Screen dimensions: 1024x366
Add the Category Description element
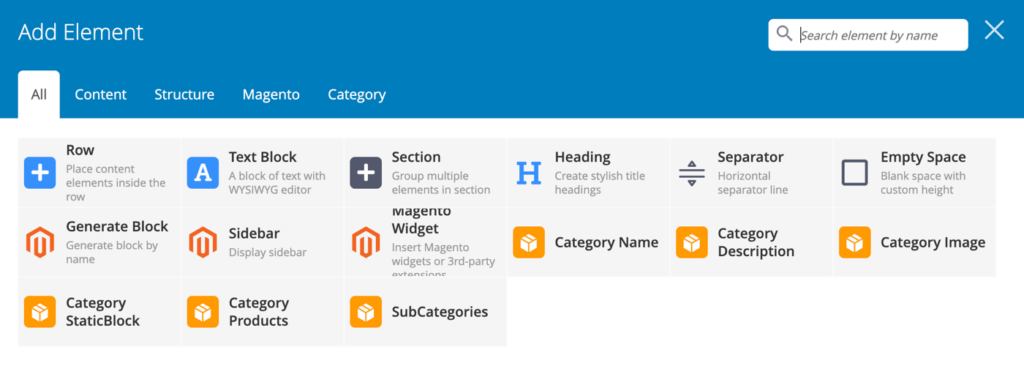pyautogui.click(x=752, y=242)
